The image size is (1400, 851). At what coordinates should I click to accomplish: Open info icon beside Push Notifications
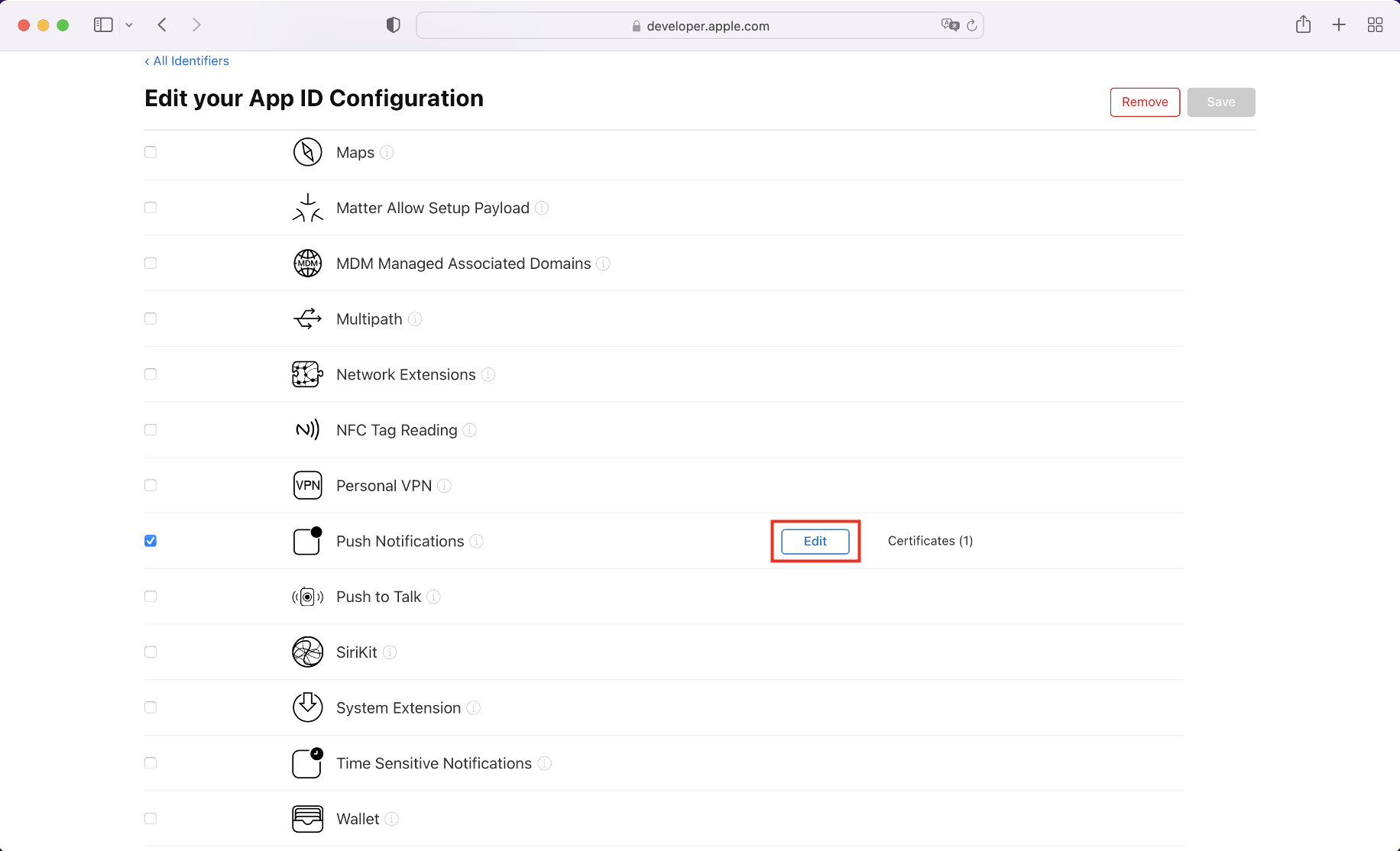pos(476,541)
